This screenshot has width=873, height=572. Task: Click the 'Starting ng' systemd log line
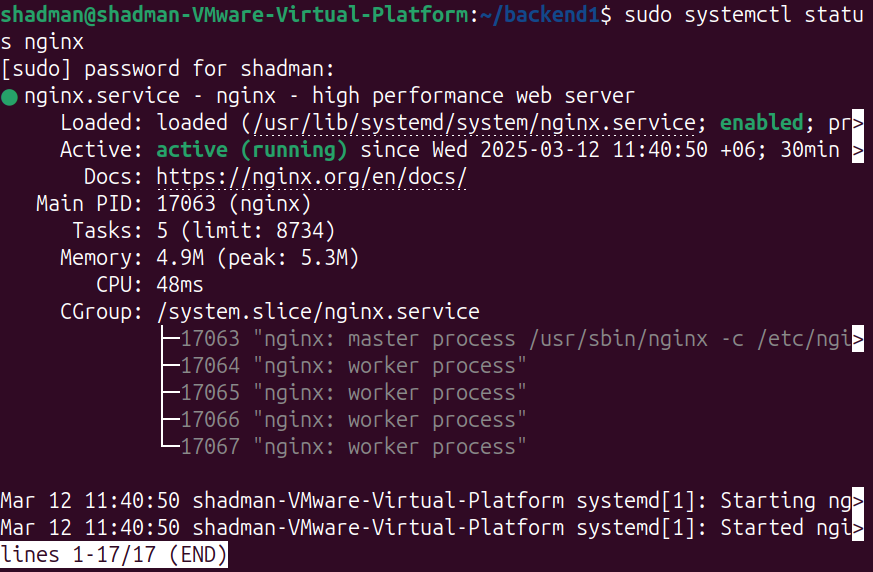tap(426, 501)
